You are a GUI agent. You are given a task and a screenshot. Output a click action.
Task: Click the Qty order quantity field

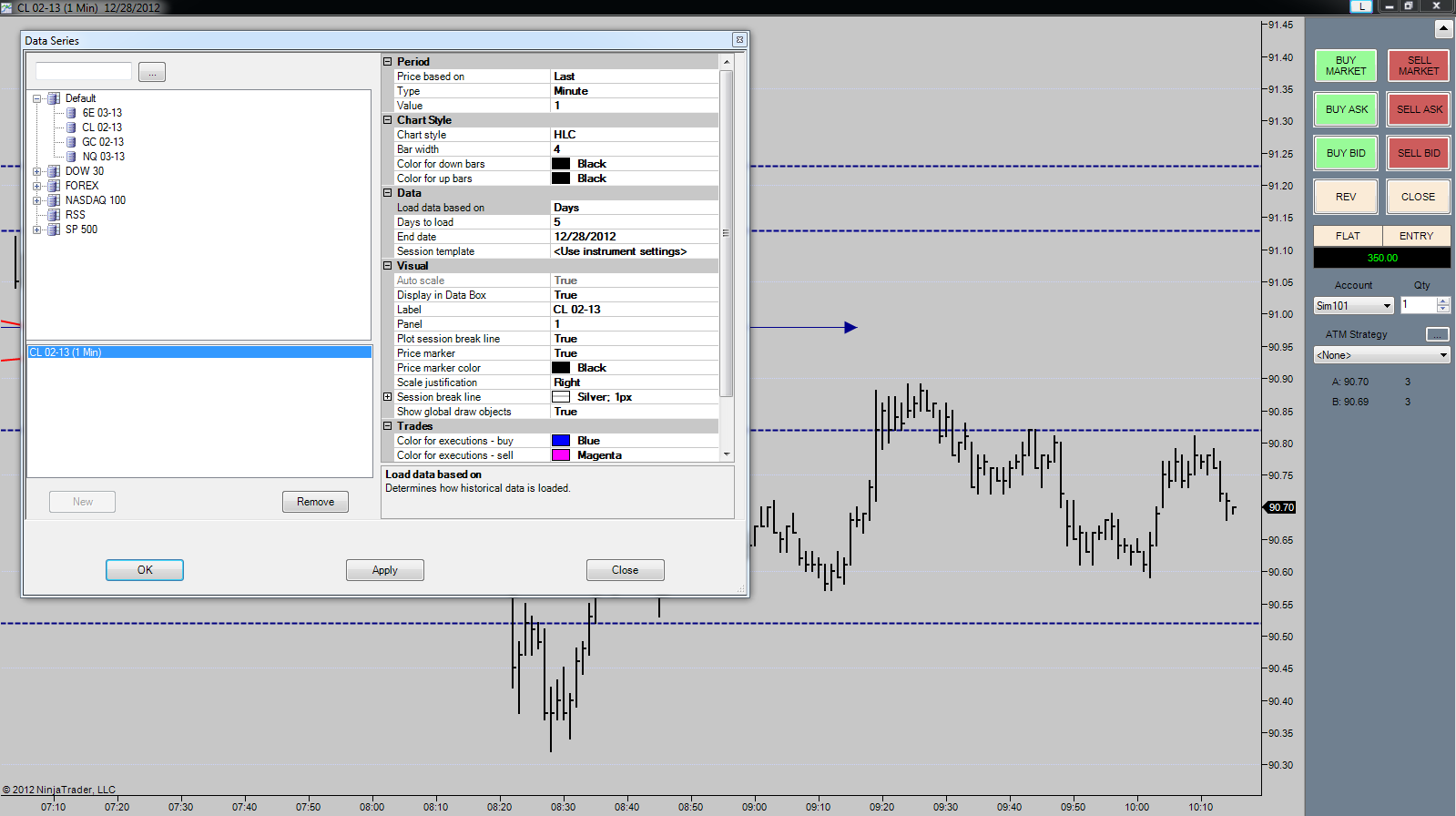click(x=1419, y=305)
